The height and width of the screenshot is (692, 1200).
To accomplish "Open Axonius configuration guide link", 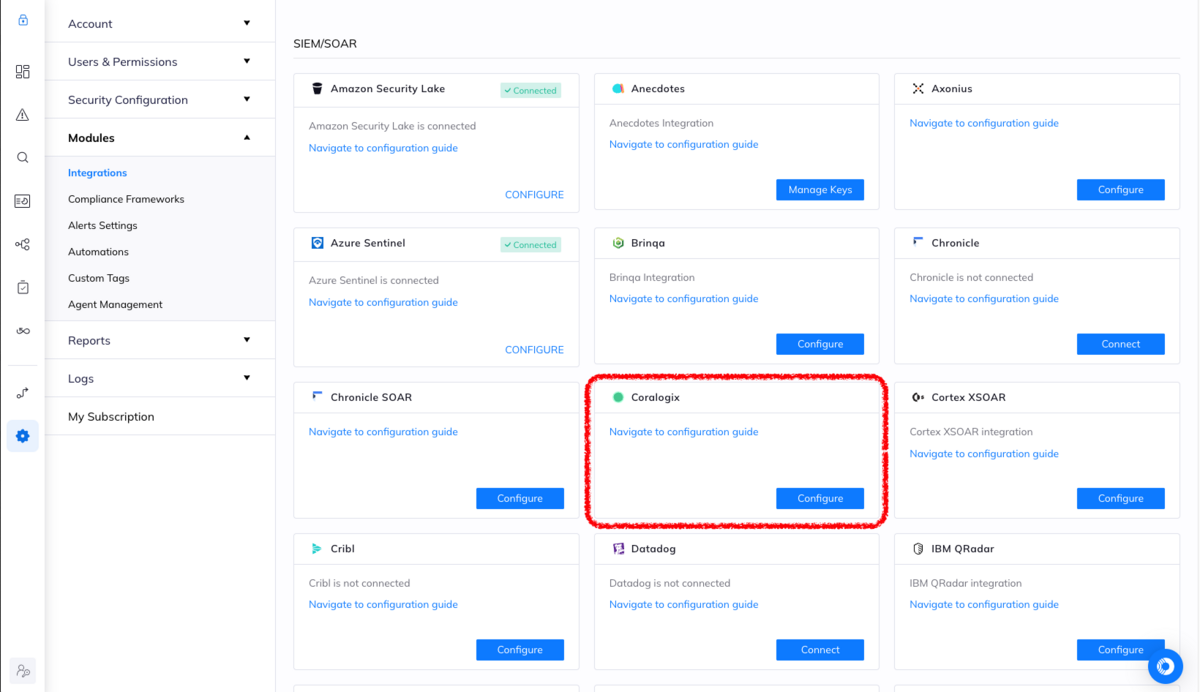I will [x=984, y=123].
